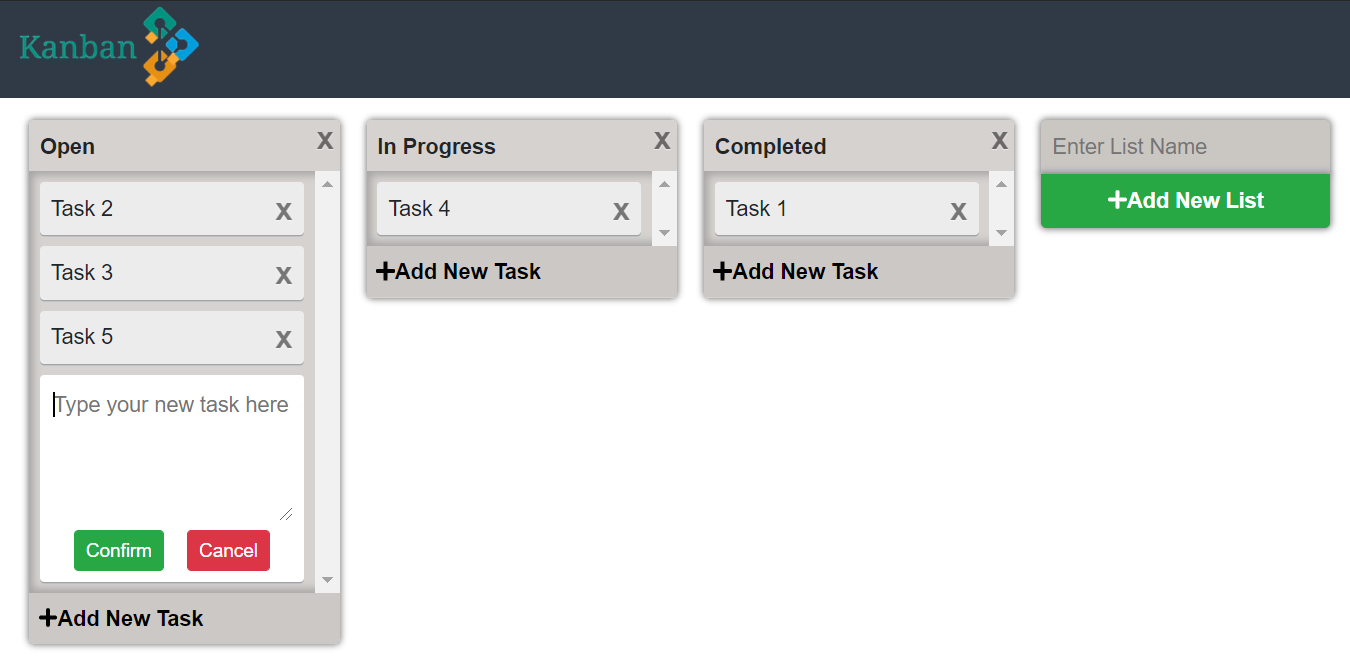Delete Task 2 with its X icon
The width and height of the screenshot is (1350, 659).
(284, 211)
